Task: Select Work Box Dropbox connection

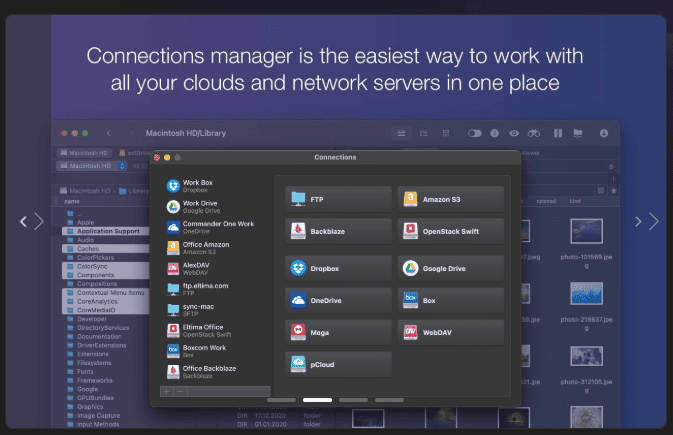Action: [x=212, y=186]
